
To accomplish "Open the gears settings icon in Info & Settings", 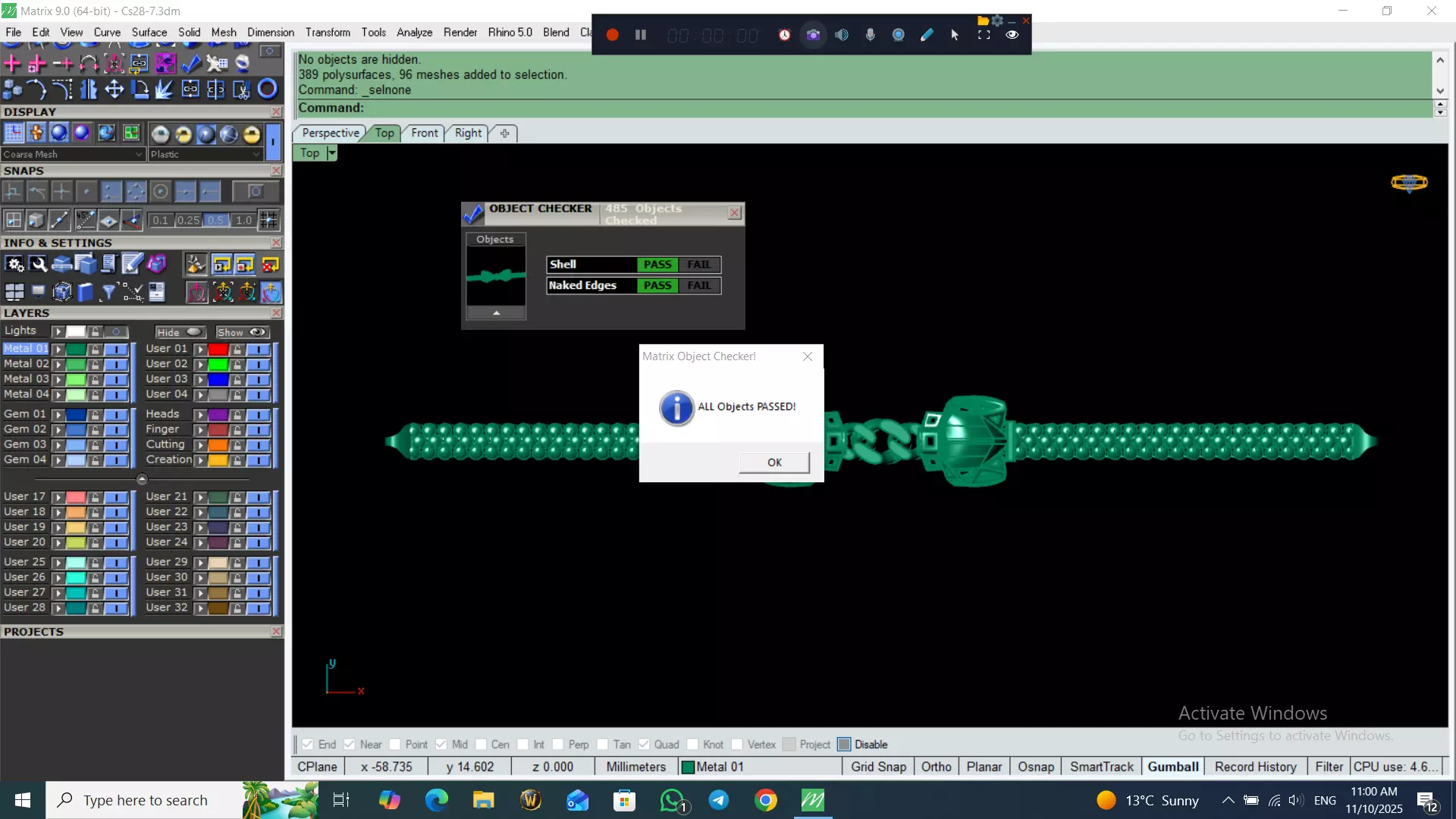I will coord(14,264).
